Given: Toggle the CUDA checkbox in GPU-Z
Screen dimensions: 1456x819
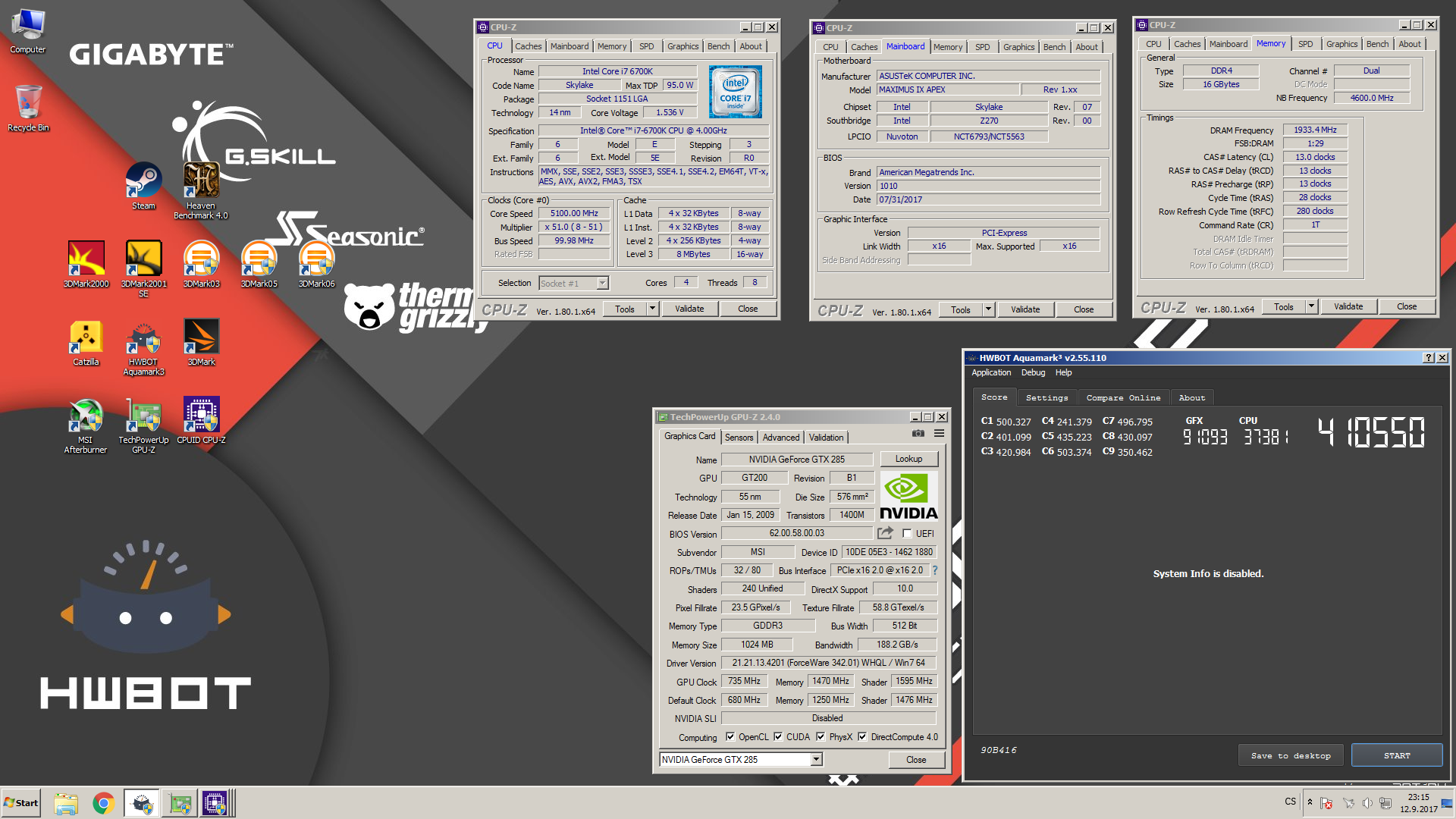Looking at the screenshot, I should pos(777,736).
